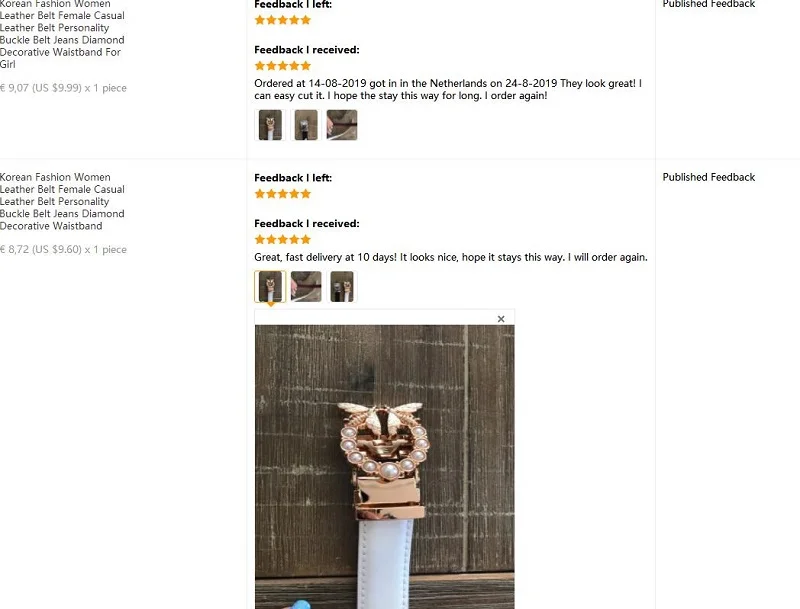Click the € 9,07 price text
The image size is (800, 609).
[x=63, y=88]
